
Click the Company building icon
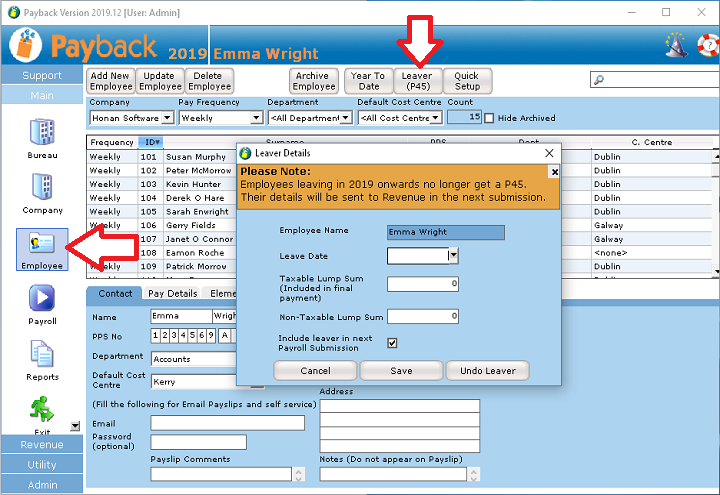42,186
